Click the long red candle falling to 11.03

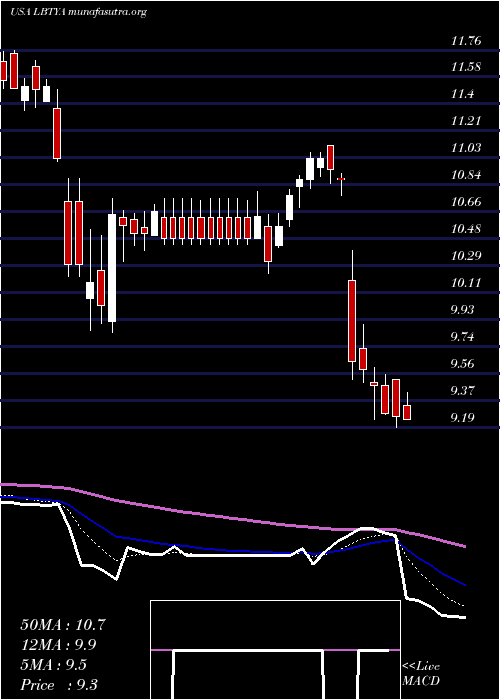[57, 133]
